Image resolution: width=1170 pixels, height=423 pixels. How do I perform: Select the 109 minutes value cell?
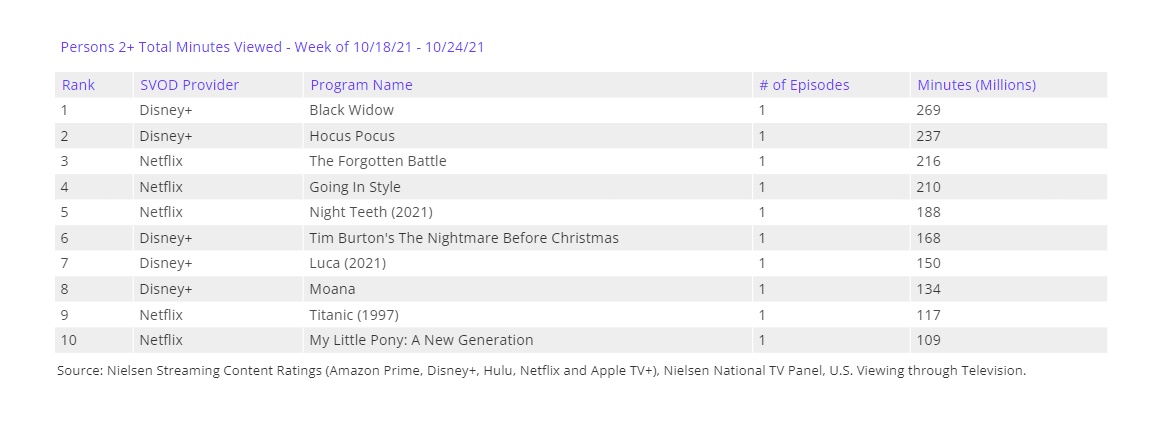pos(928,340)
